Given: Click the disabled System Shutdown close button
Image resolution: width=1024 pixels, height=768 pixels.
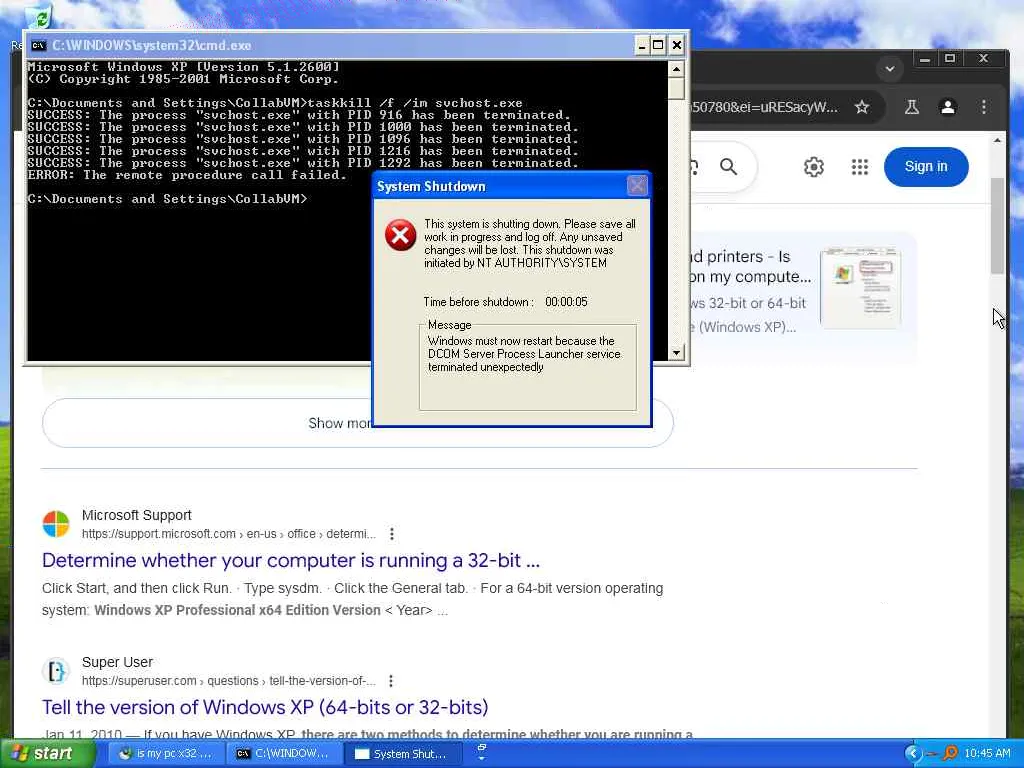Looking at the screenshot, I should coord(637,186).
